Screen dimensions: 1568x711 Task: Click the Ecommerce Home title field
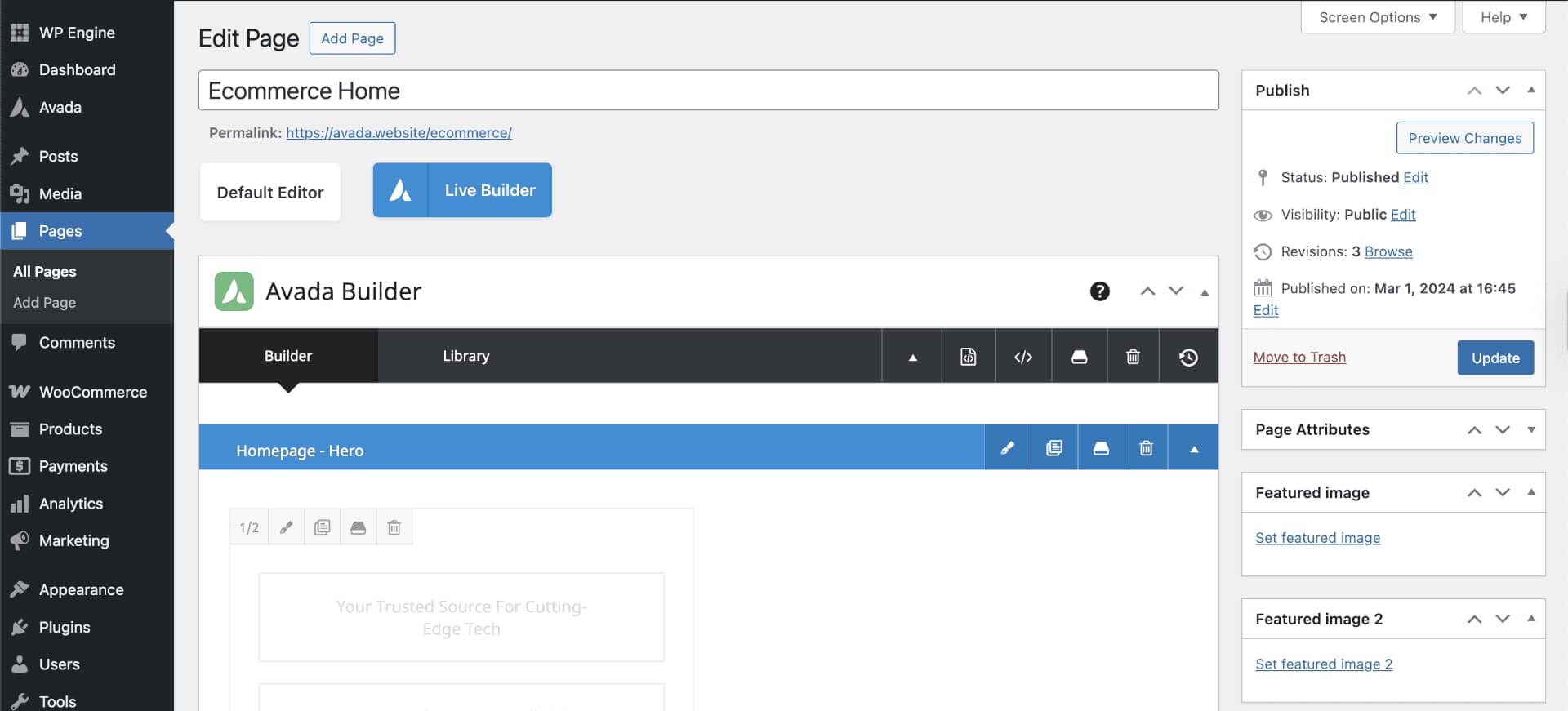tap(709, 91)
